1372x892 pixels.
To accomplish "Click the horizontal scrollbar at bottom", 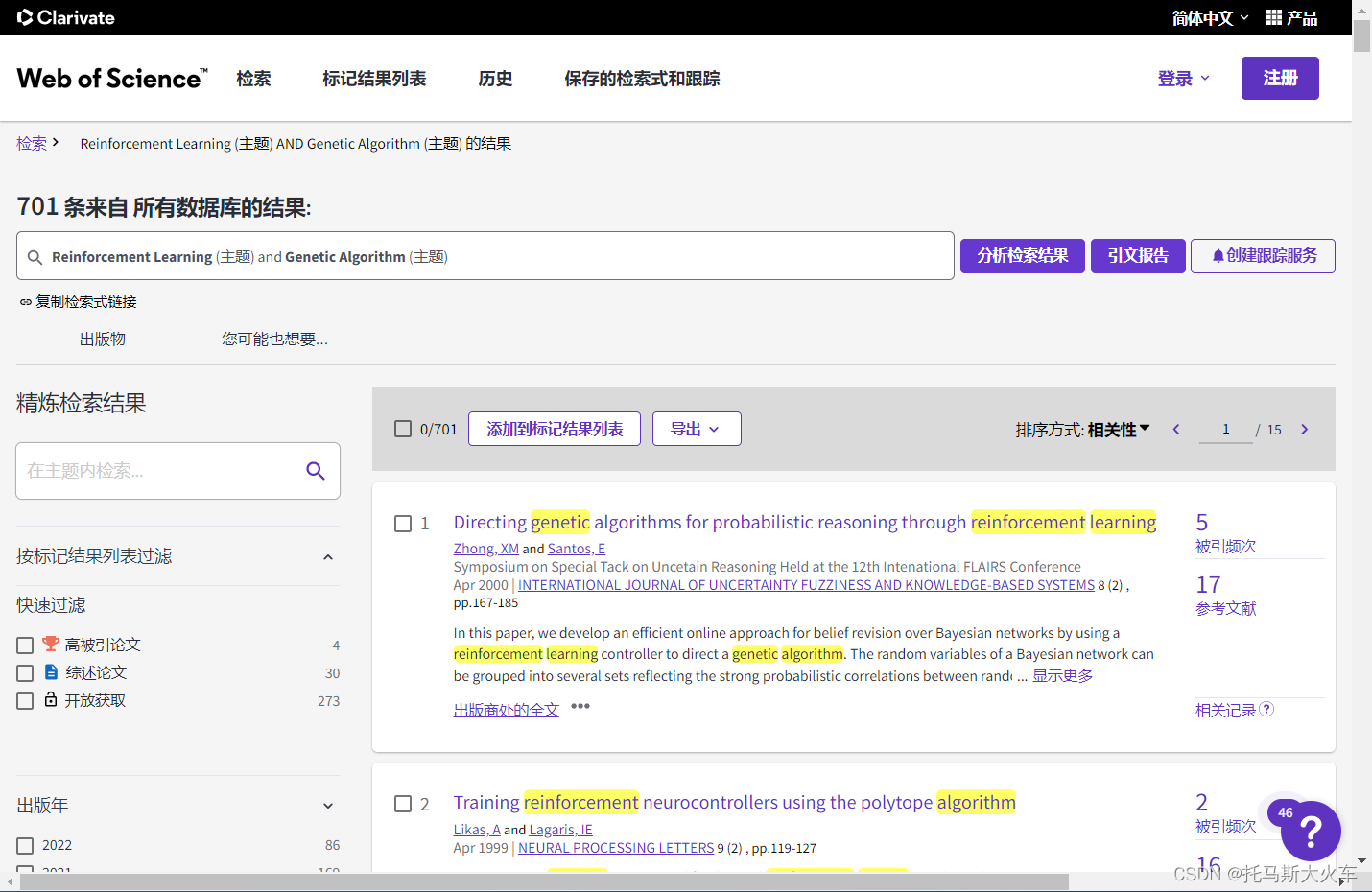I will coord(544,881).
